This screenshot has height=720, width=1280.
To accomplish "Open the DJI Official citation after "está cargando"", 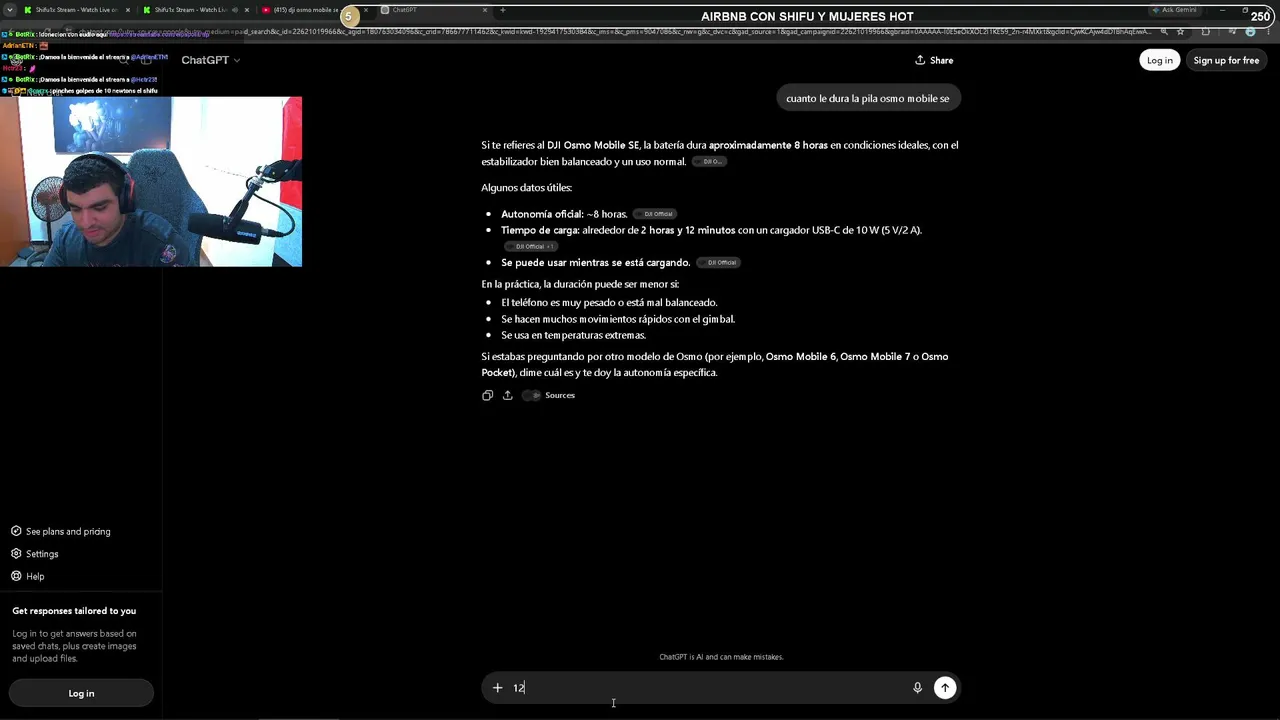I will point(719,263).
